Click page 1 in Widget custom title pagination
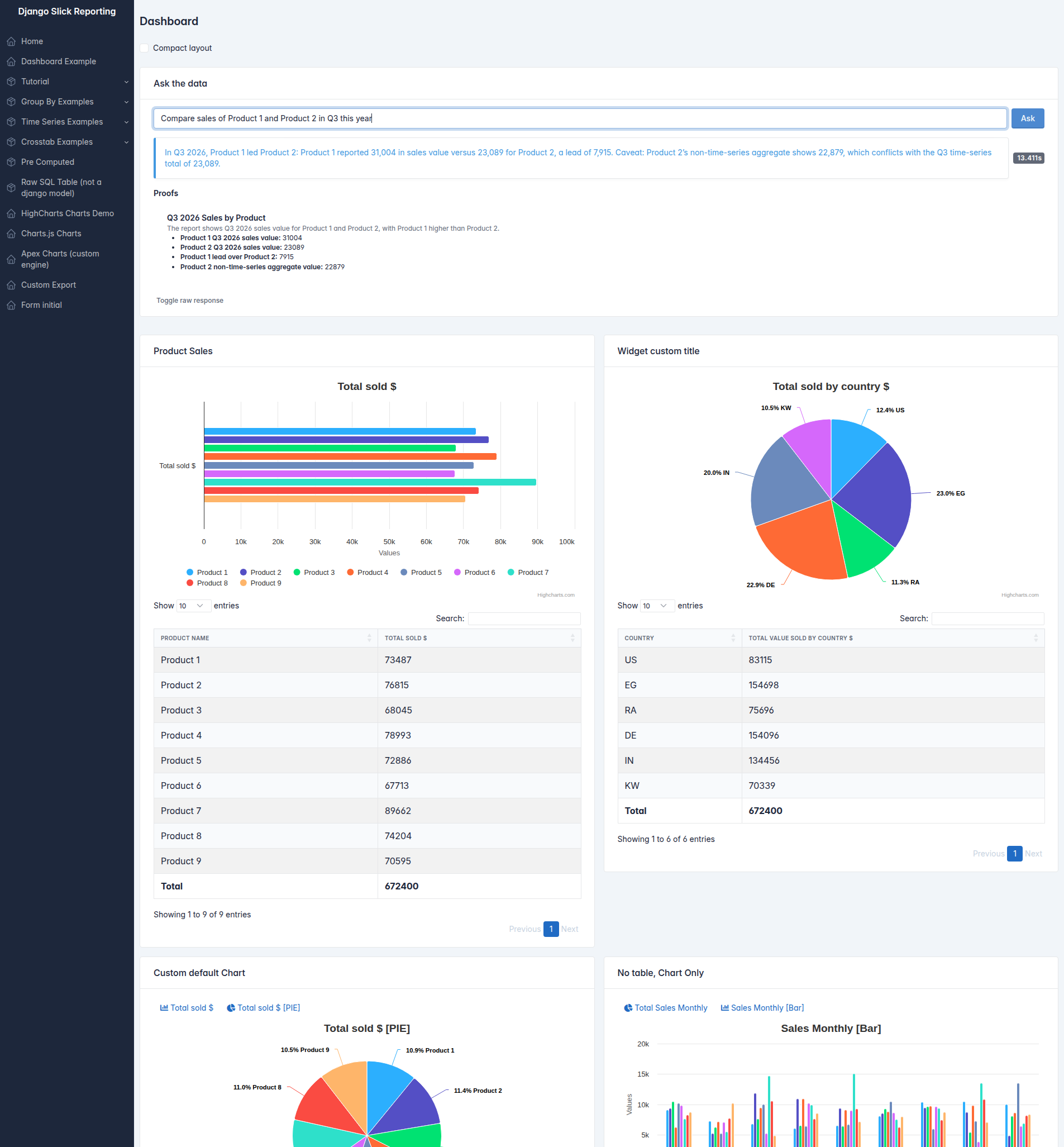 (x=1014, y=853)
